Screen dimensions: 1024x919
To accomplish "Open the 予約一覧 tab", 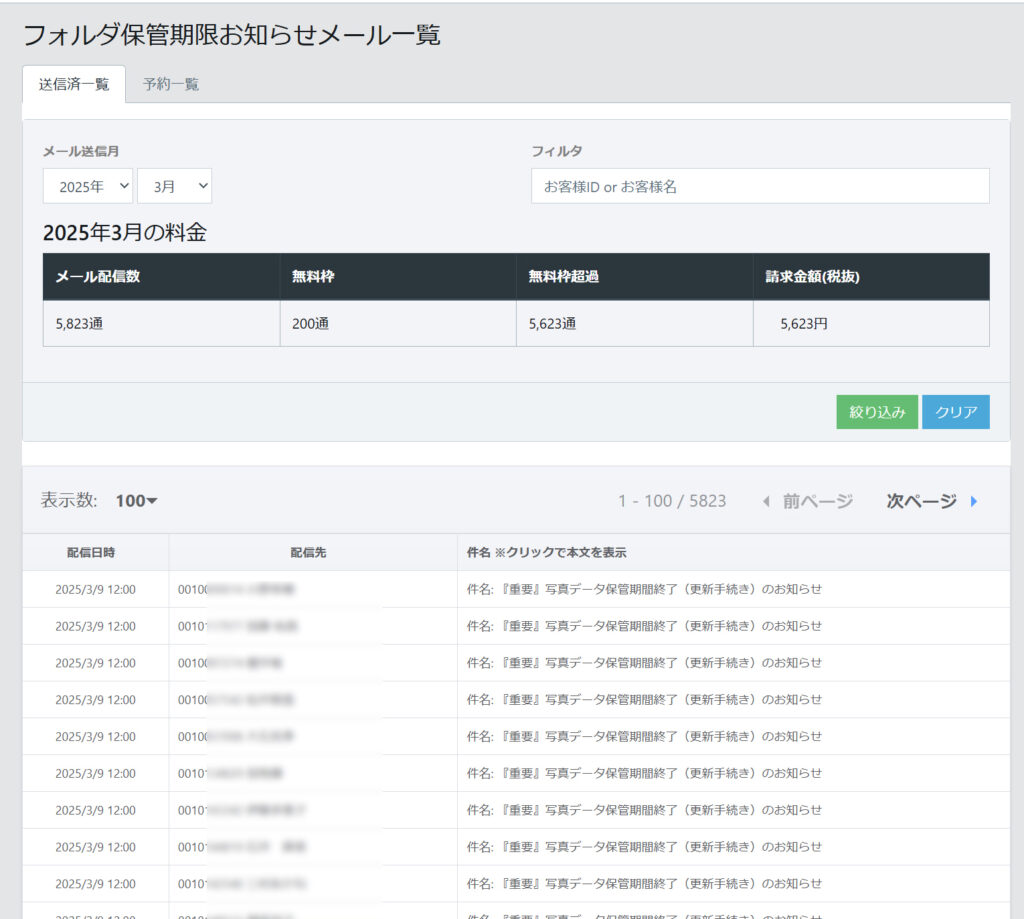I will pos(170,84).
